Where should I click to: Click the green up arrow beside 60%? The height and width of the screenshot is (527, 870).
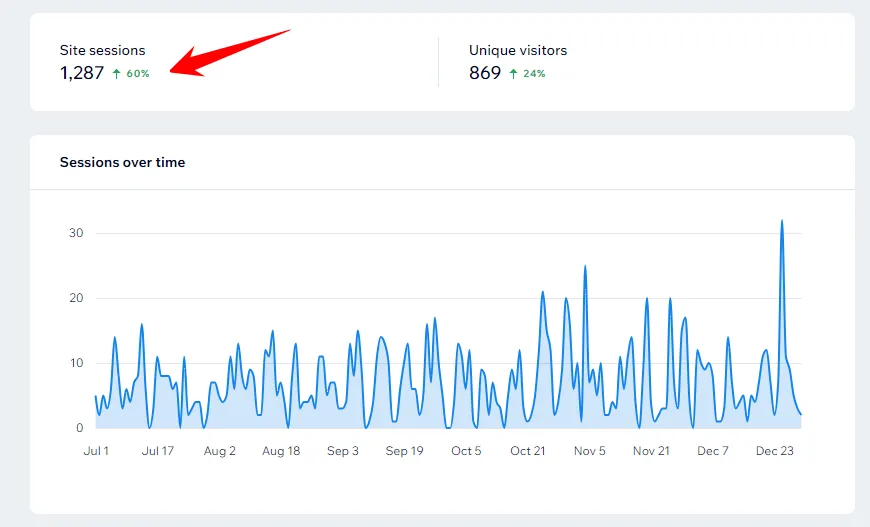(x=116, y=74)
